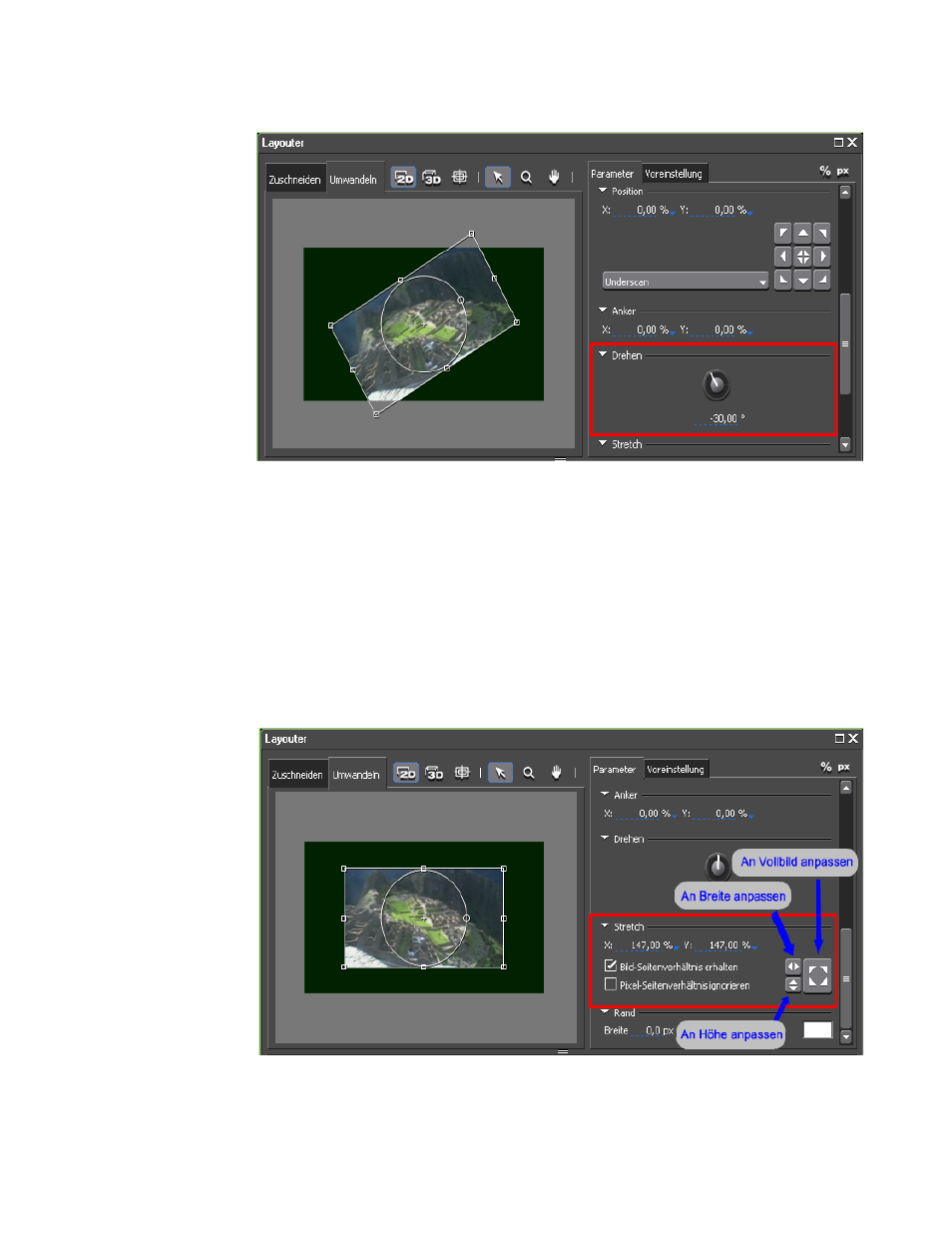Enable Pixel-Seitenverhältnis ignorieren checkbox
This screenshot has height=1233, width=952.
[611, 983]
